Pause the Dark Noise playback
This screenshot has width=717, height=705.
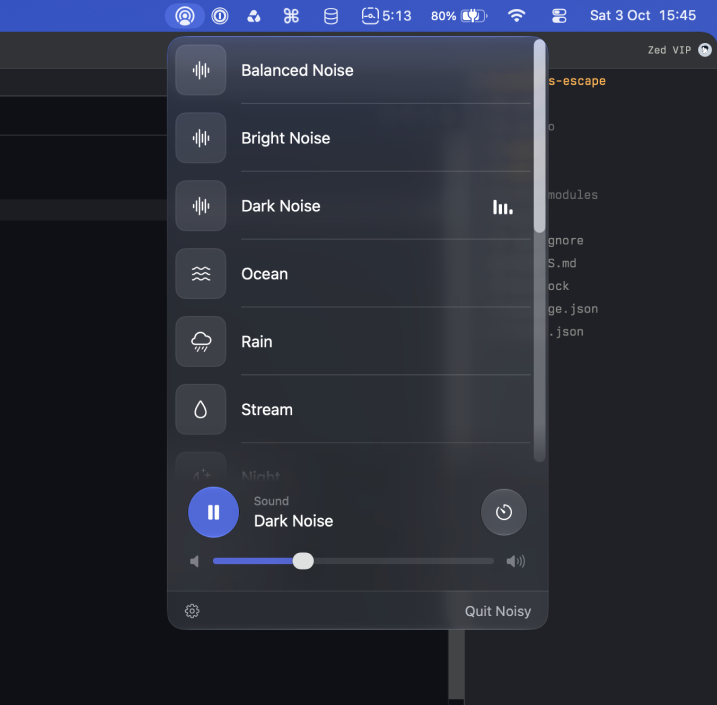[x=214, y=512]
